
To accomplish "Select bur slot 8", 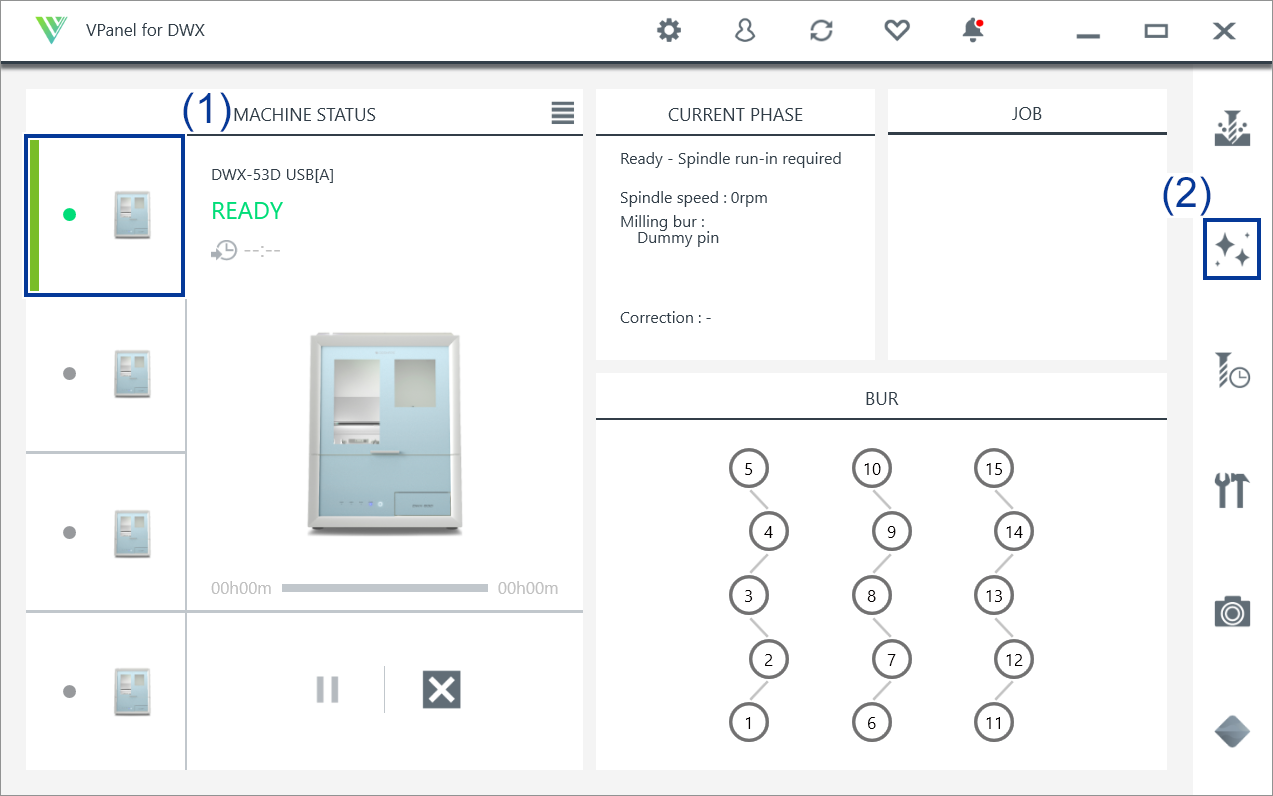I will [872, 596].
